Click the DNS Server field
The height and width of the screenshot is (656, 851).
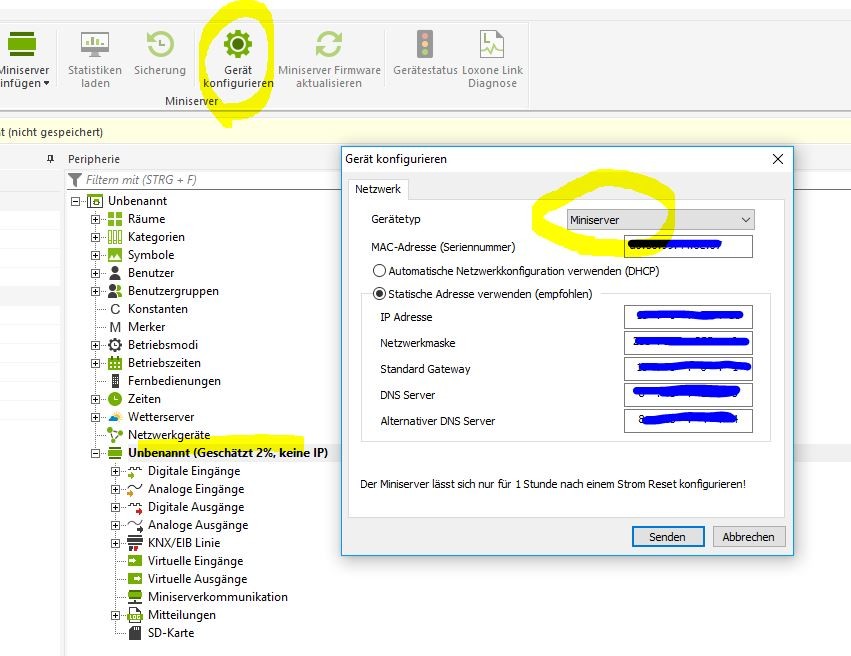(688, 395)
